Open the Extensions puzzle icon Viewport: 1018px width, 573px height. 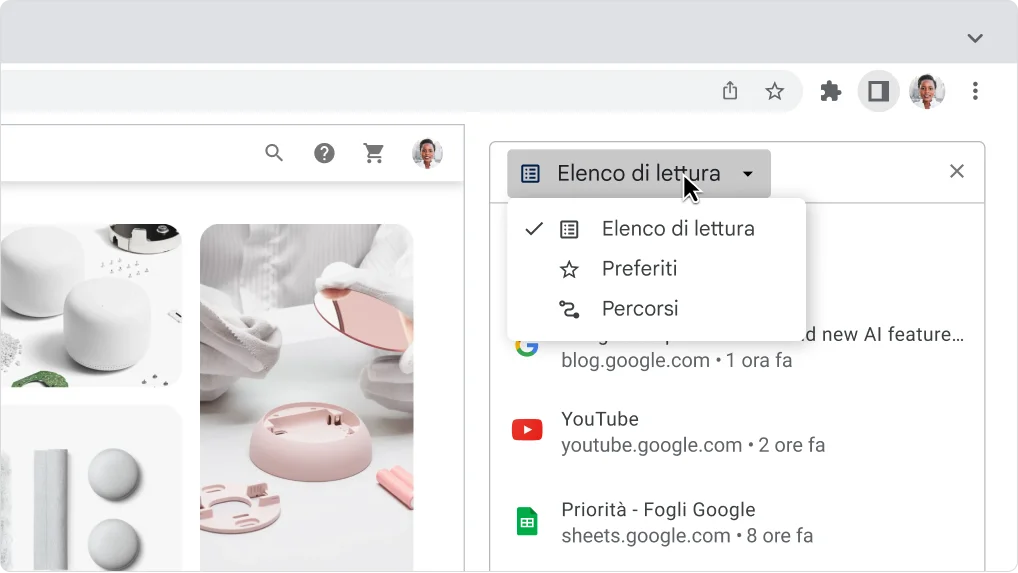tap(830, 91)
